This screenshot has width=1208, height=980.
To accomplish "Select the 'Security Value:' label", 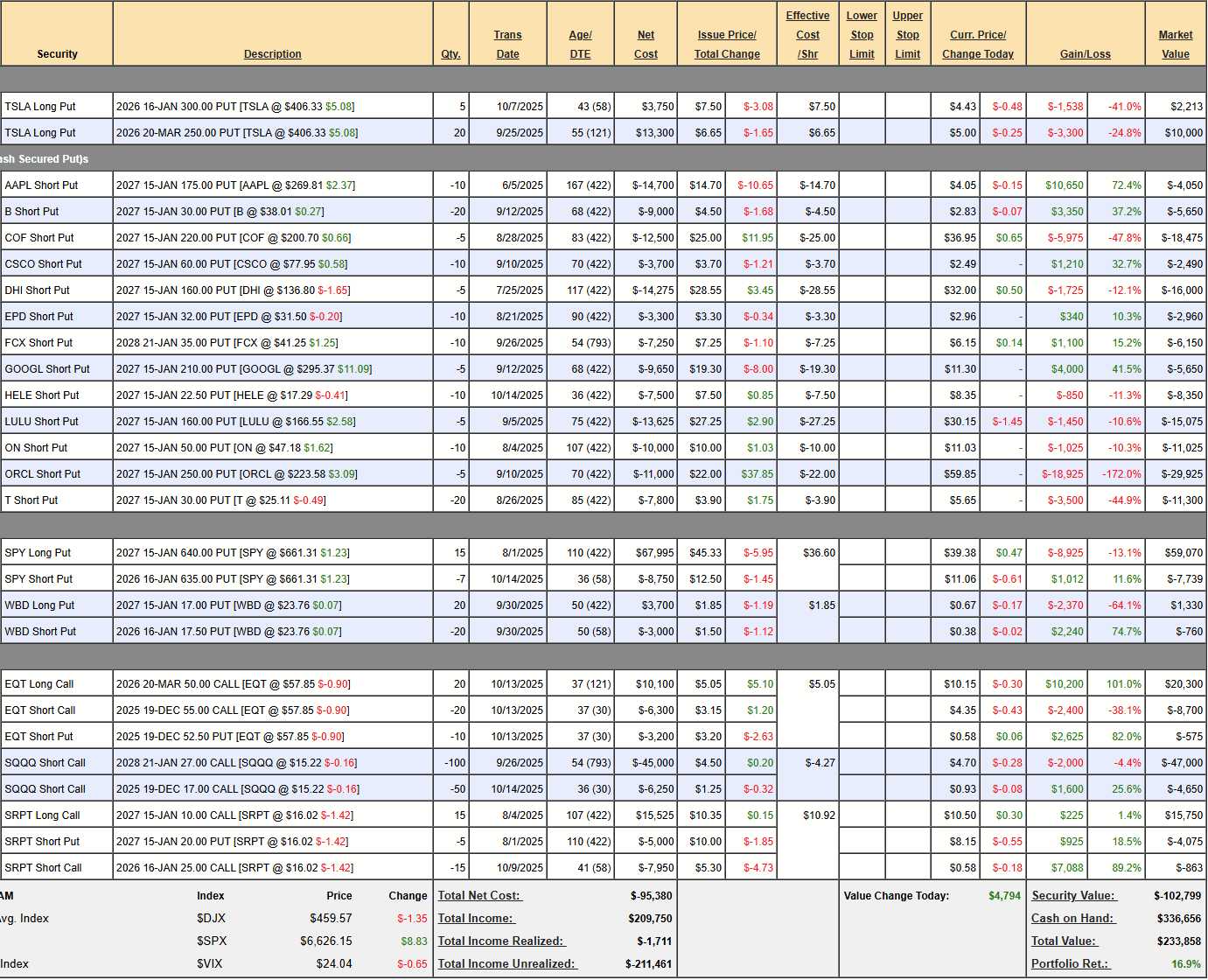I will click(x=1073, y=896).
